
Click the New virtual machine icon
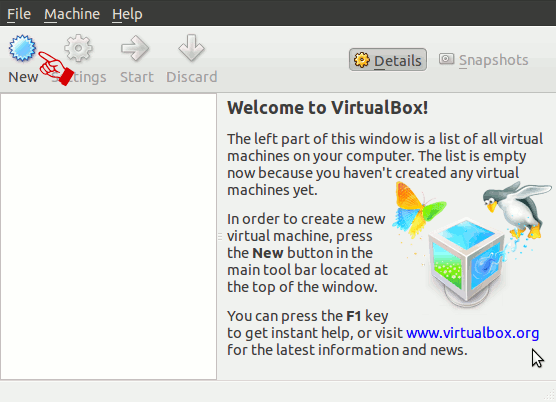click(22, 48)
